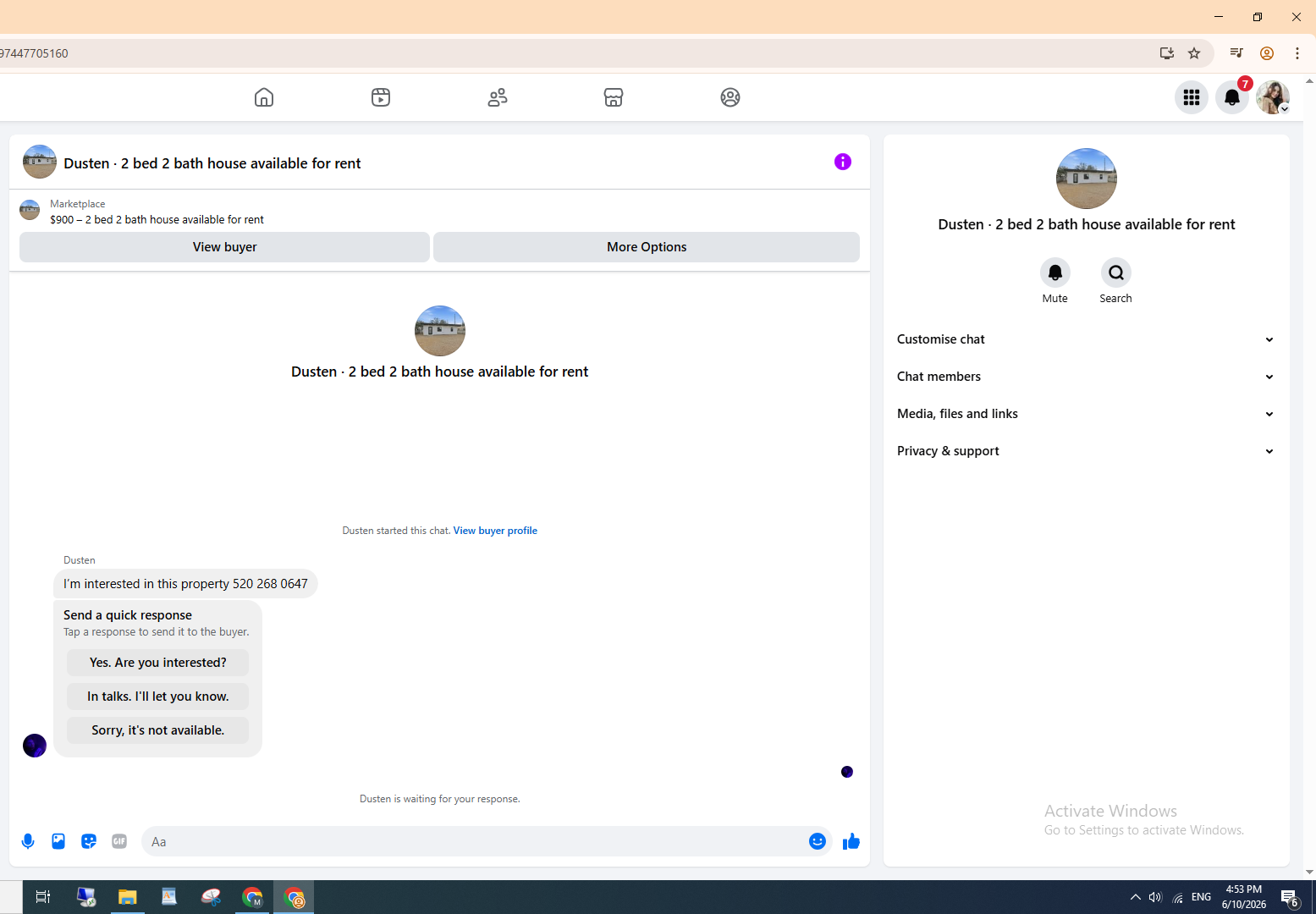Open the active Chrome taskbar icon
The image size is (1316, 914).
pyautogui.click(x=294, y=897)
